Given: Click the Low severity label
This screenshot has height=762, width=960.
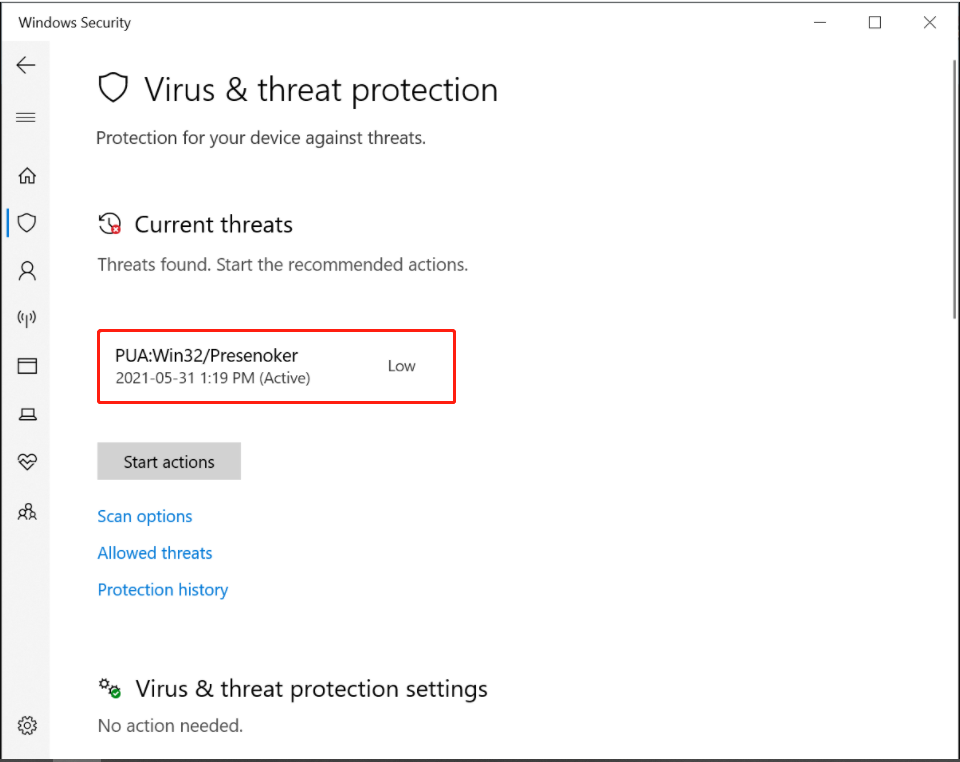Looking at the screenshot, I should click(401, 366).
